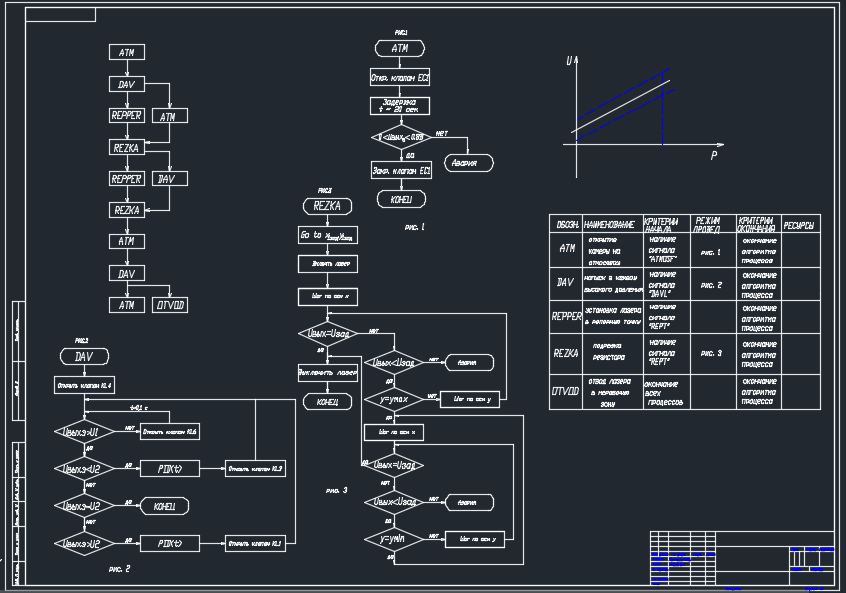Select the 'ОБОЗН.' table header
This screenshot has height=593, width=846.
566,224
